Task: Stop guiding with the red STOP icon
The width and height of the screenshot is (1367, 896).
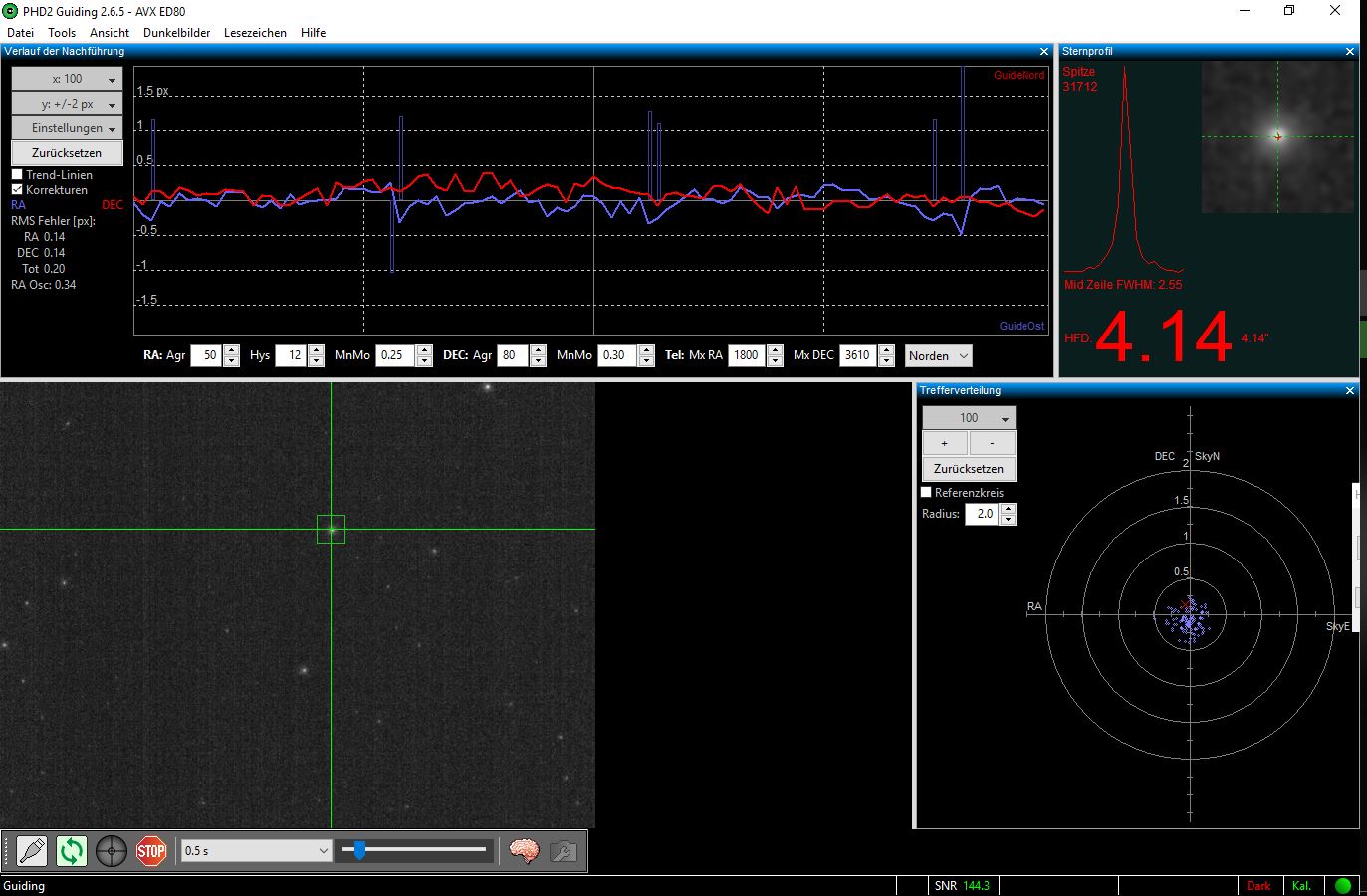Action: point(151,851)
